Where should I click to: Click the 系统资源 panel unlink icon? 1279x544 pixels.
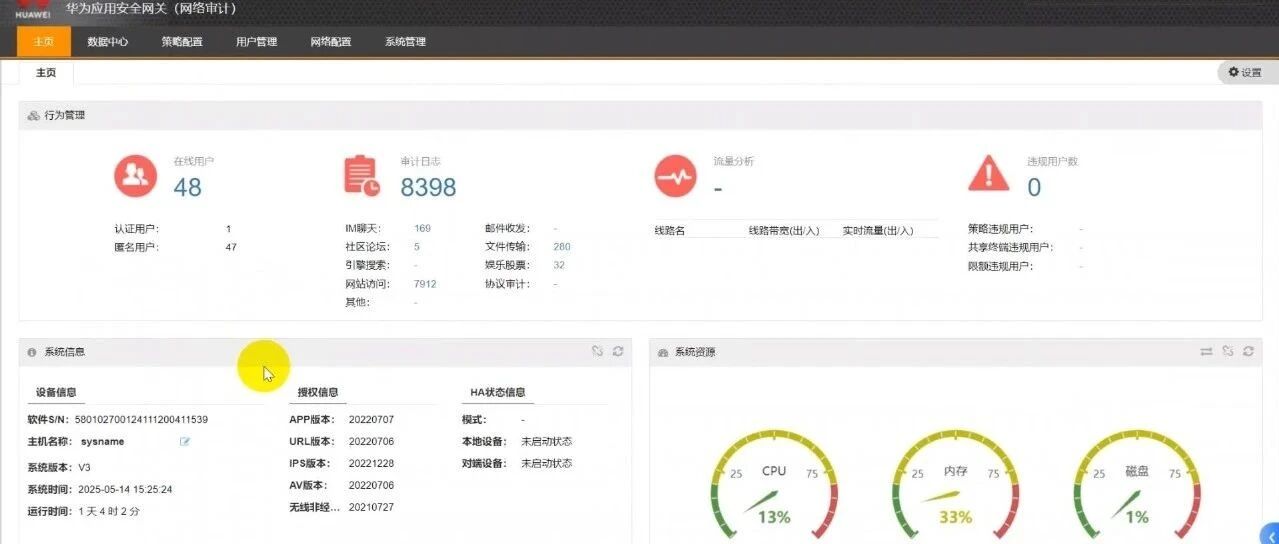pyautogui.click(x=1227, y=351)
